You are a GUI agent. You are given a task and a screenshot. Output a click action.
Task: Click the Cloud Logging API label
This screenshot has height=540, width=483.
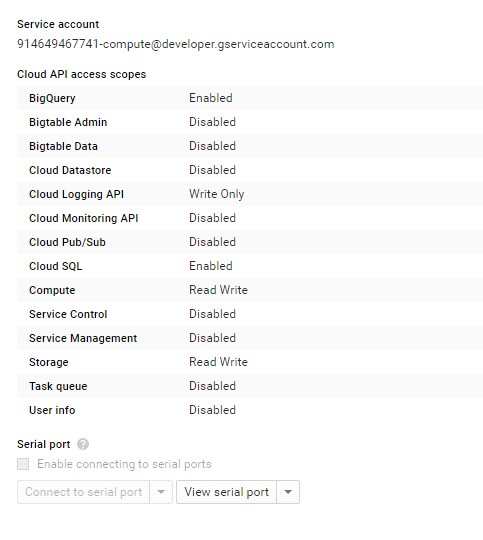point(76,194)
